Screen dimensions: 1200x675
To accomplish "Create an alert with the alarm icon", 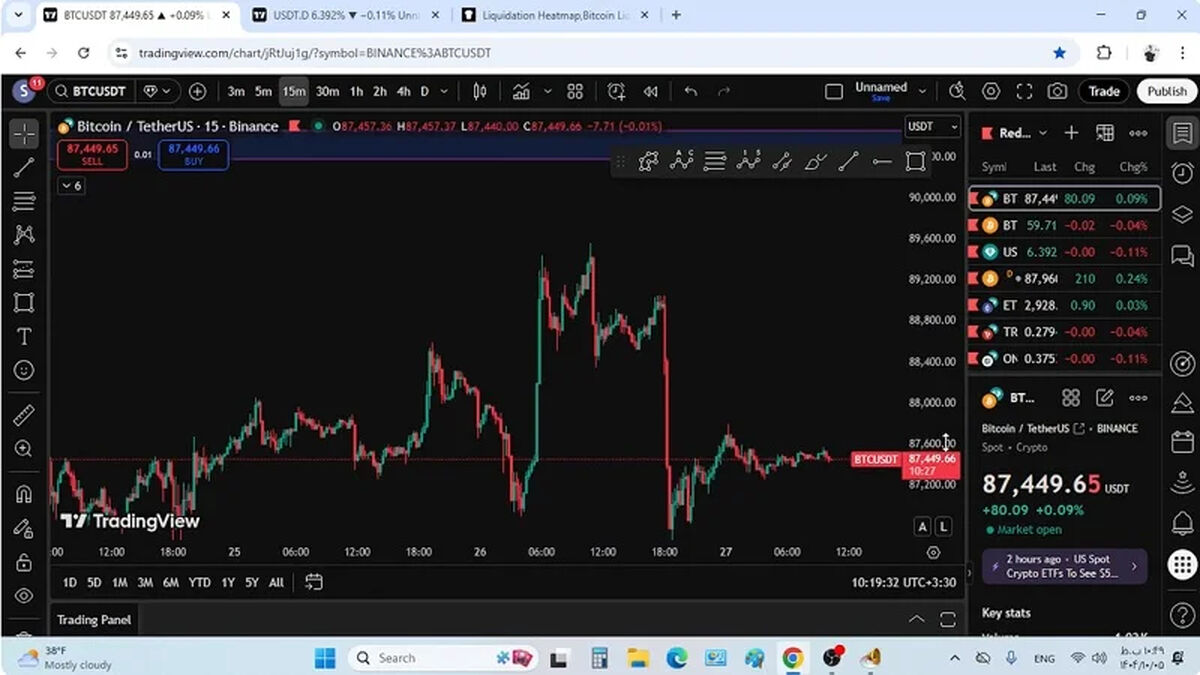I will (616, 91).
